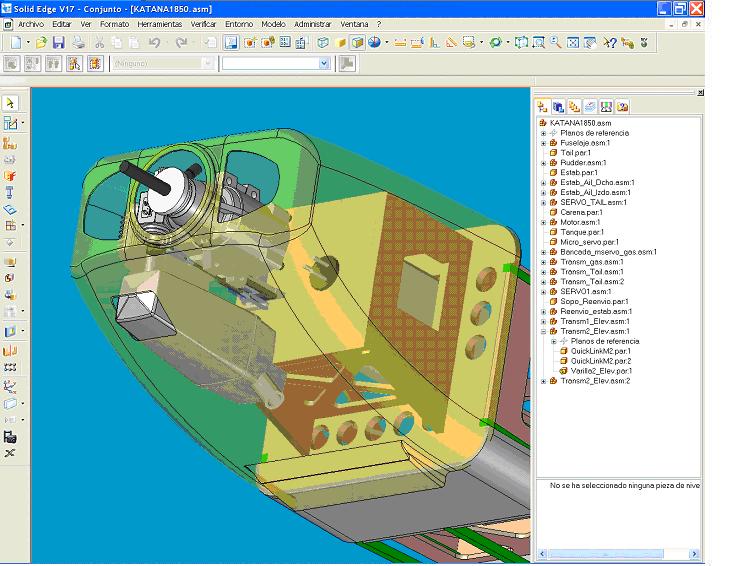Click the Undo arrow icon
The height and width of the screenshot is (566, 735).
pos(154,43)
